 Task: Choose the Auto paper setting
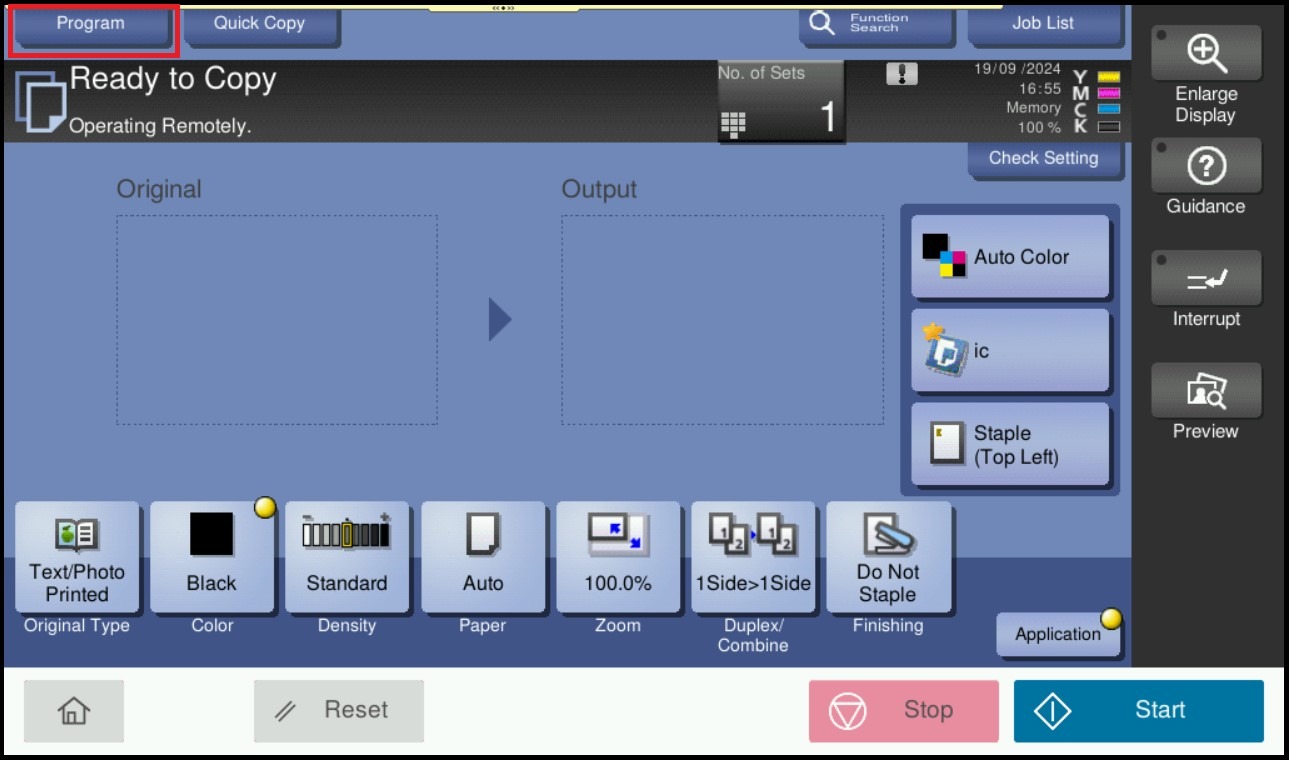[483, 557]
